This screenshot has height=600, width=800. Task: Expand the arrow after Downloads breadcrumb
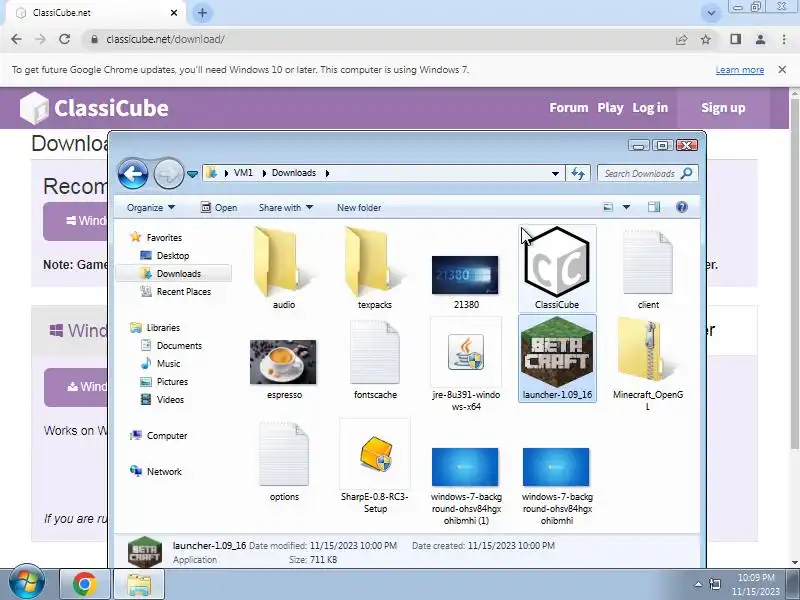coord(327,173)
